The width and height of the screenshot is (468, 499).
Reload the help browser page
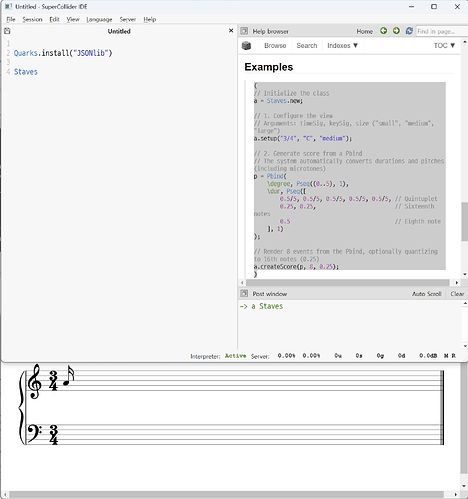(x=409, y=31)
